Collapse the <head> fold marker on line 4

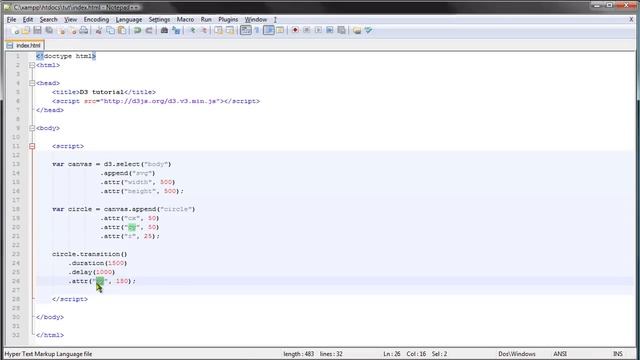pos(32,83)
